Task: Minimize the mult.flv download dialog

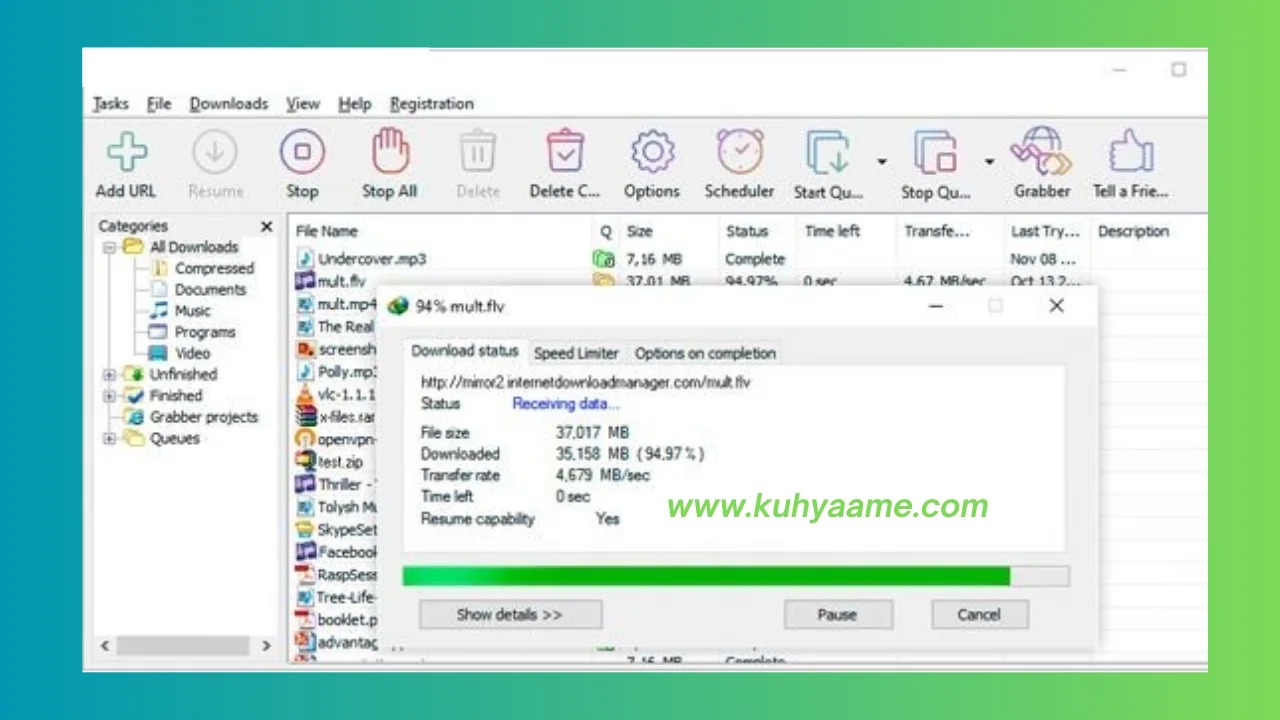Action: [936, 306]
